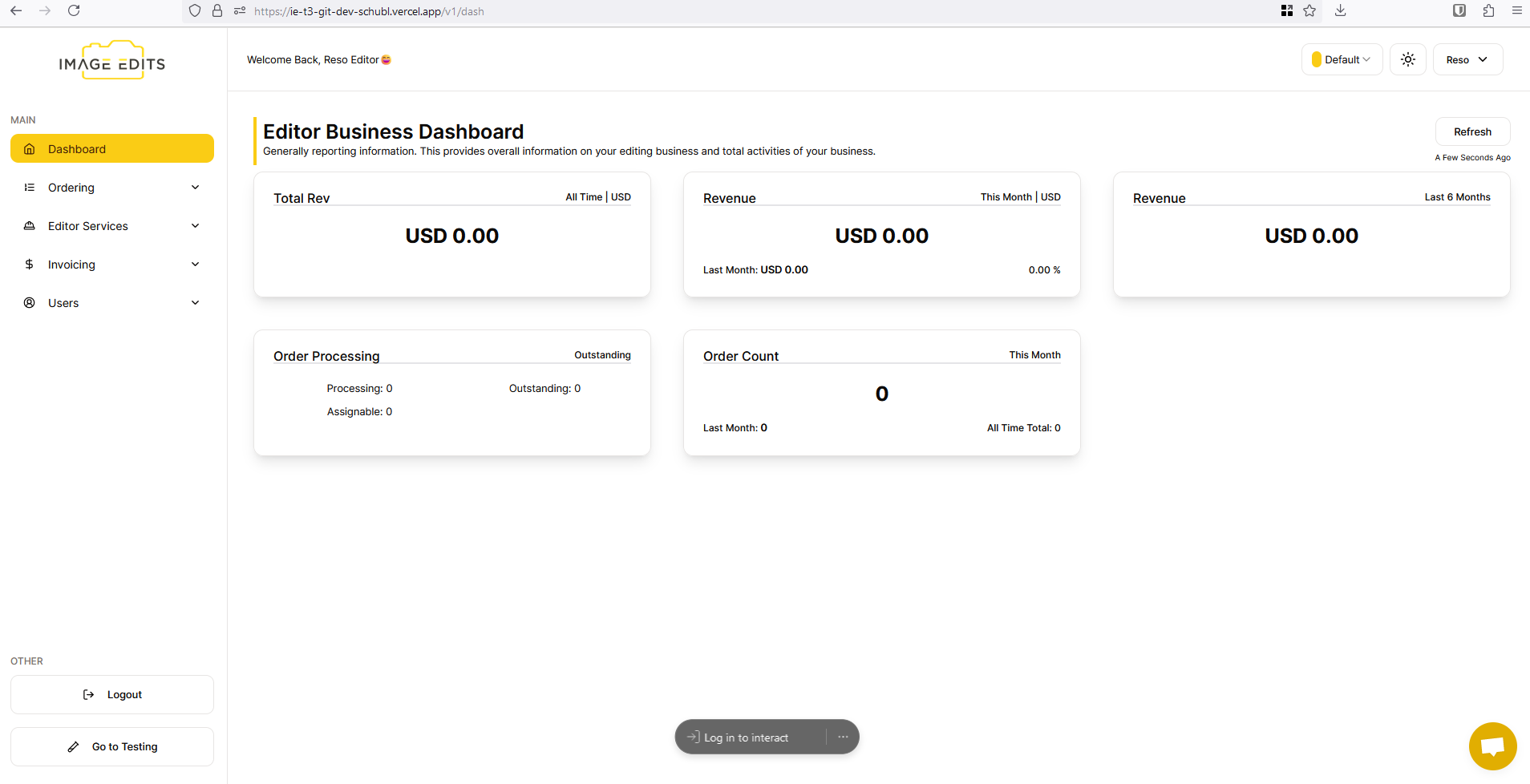Open the Default theme color dropdown
1530x784 pixels.
tap(1342, 59)
